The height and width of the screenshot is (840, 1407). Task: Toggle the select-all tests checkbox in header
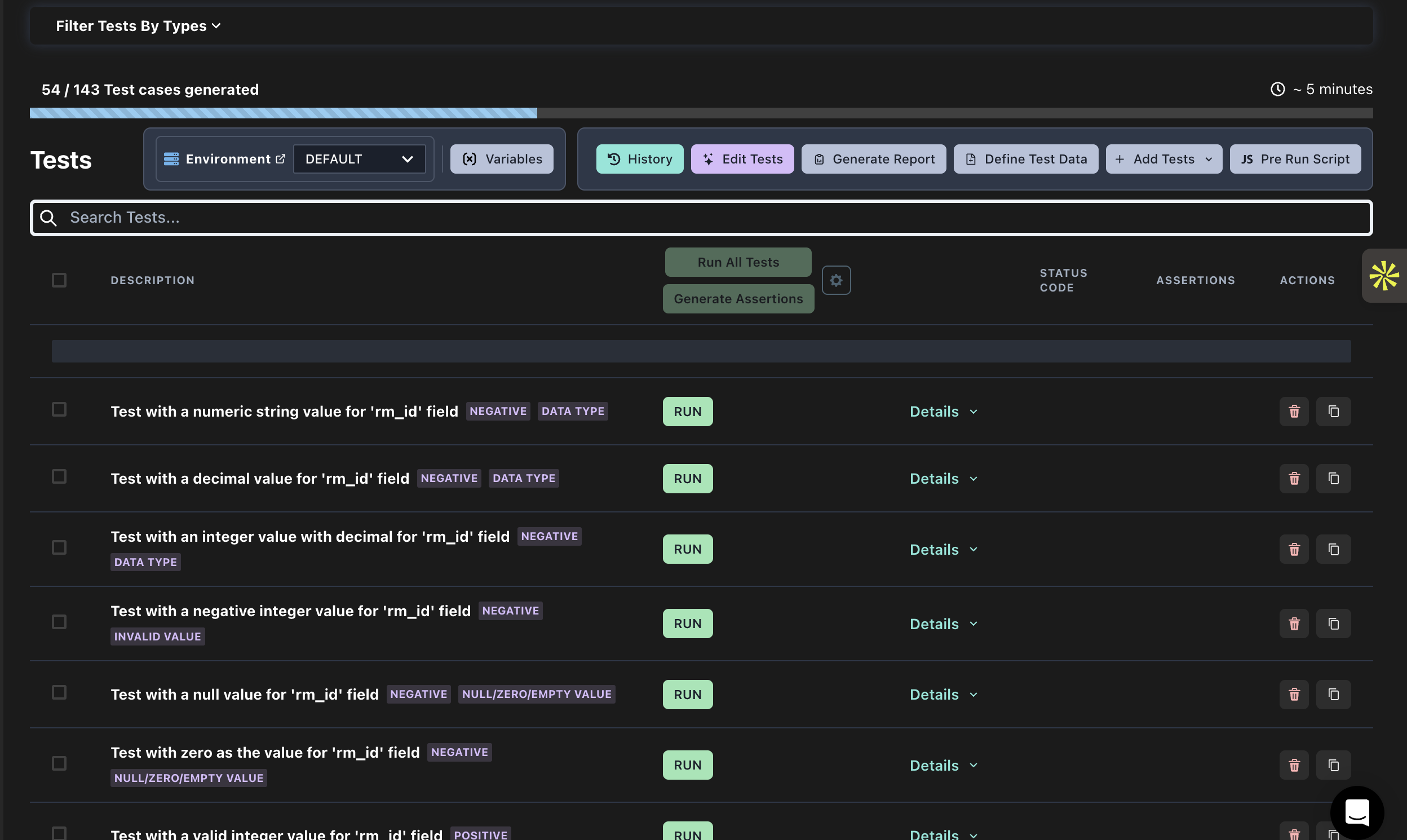point(59,280)
